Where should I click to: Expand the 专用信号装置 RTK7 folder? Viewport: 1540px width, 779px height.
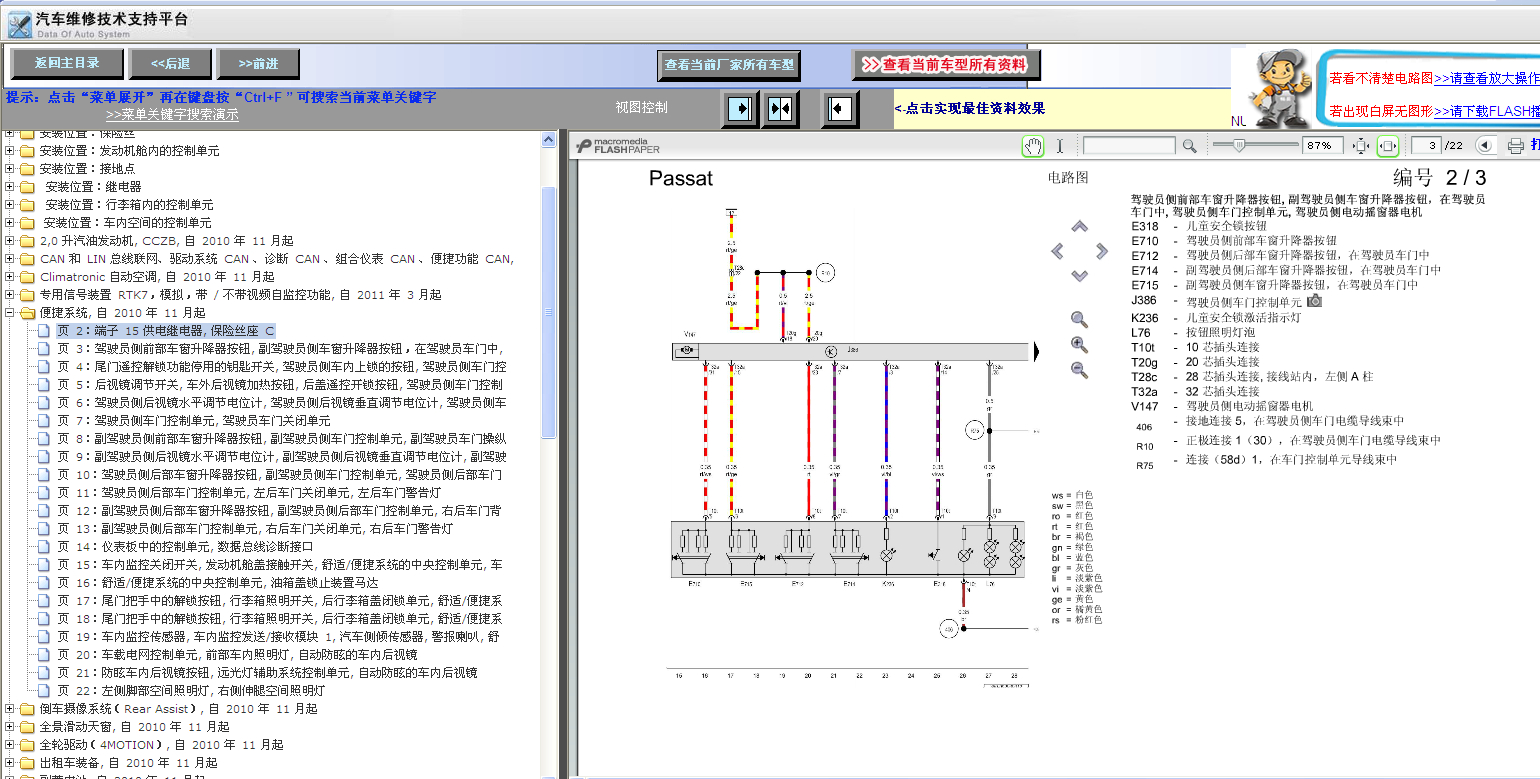click(x=10, y=294)
